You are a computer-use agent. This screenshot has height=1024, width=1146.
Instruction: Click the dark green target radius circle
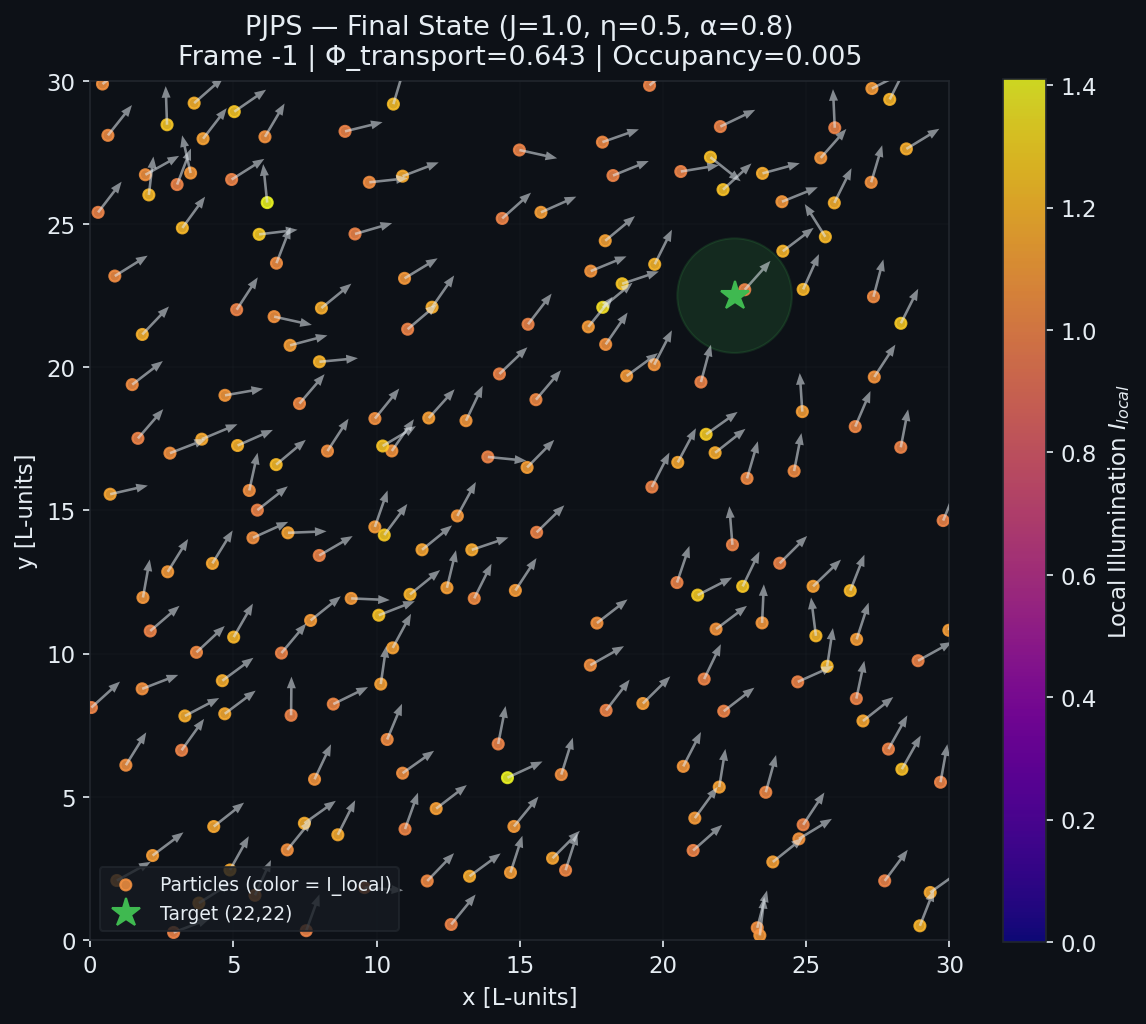(x=735, y=296)
